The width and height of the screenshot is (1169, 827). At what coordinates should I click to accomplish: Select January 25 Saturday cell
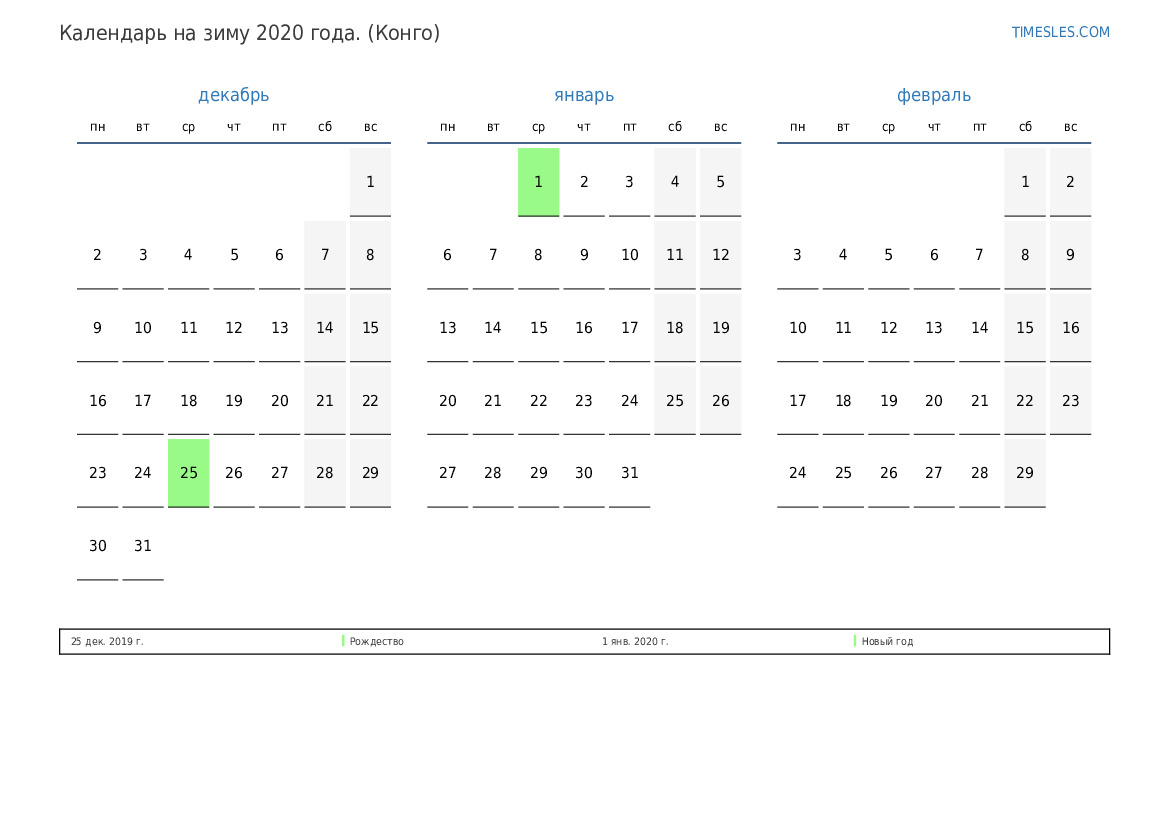[675, 401]
